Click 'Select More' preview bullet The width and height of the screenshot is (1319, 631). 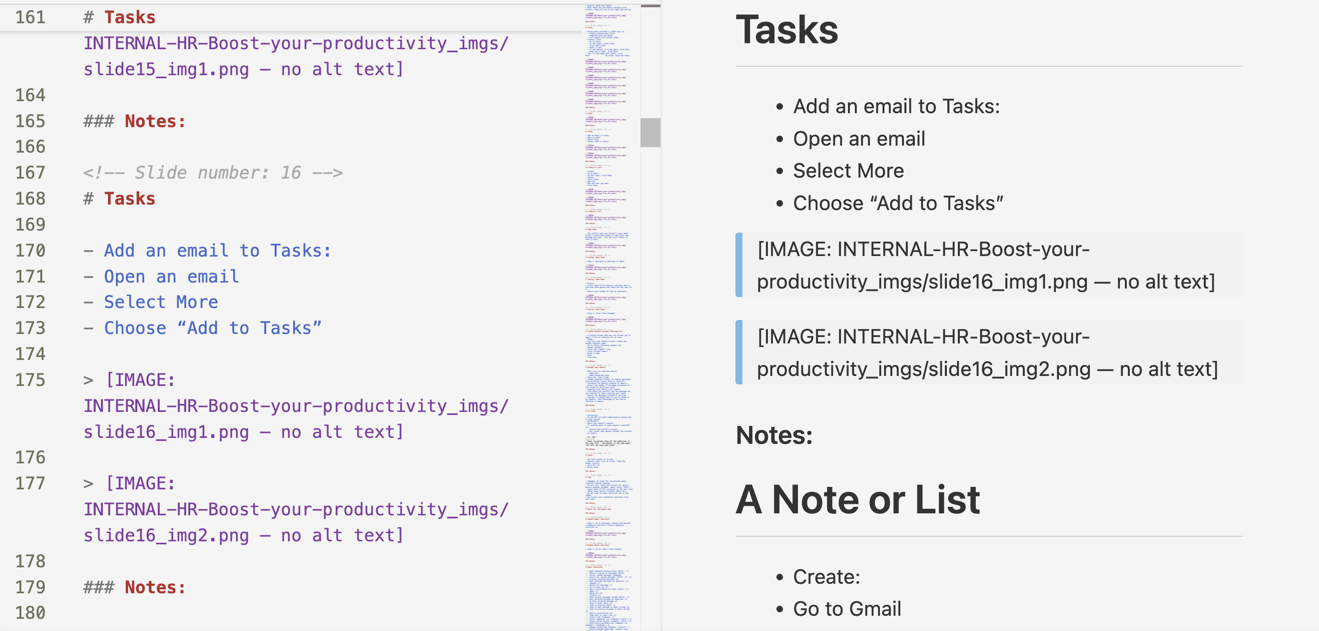pyautogui.click(x=848, y=171)
